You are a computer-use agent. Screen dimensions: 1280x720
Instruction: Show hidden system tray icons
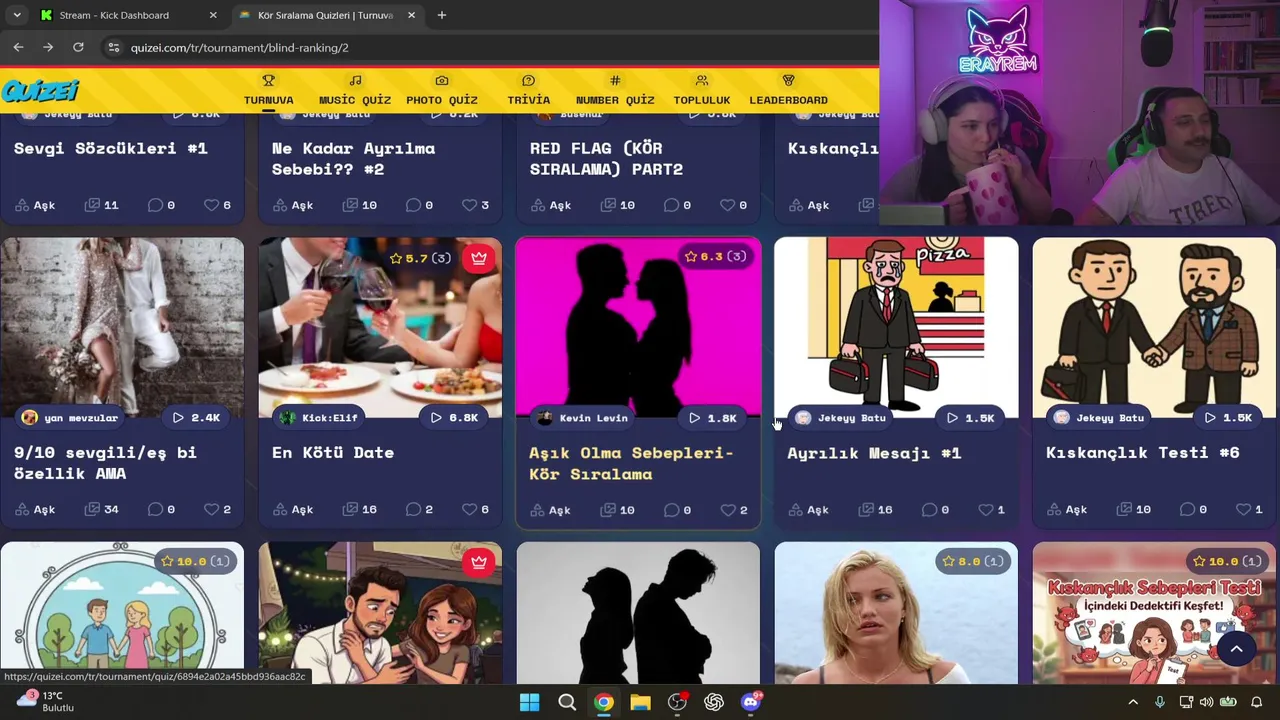(1132, 702)
